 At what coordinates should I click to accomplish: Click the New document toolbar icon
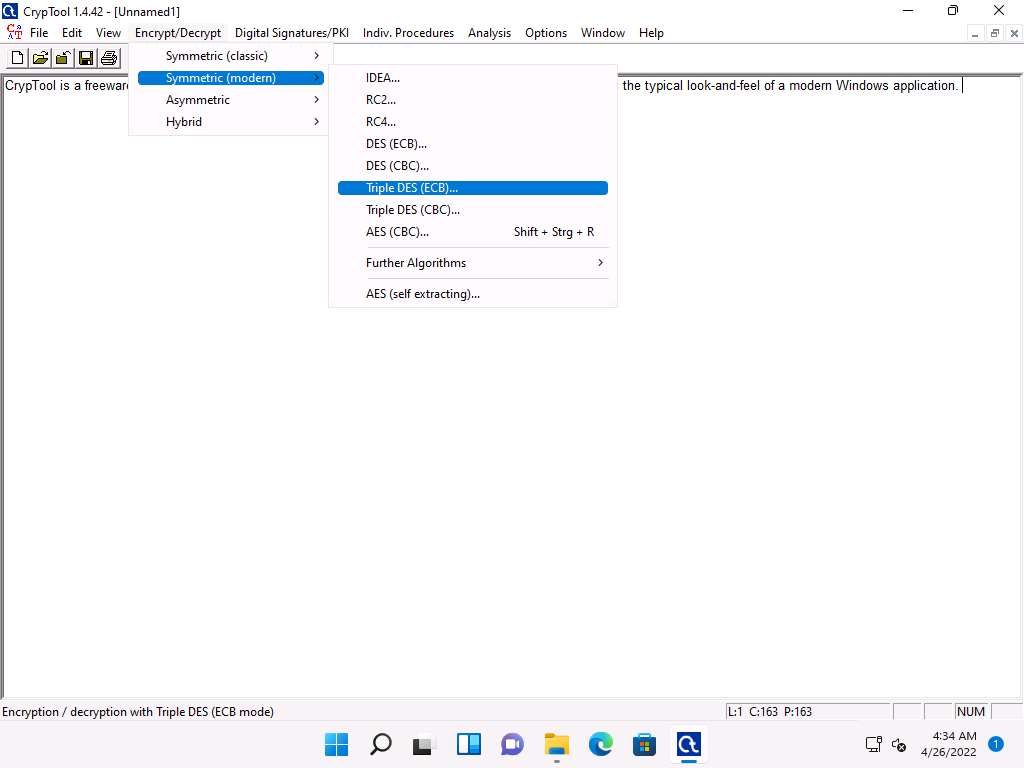(17, 58)
